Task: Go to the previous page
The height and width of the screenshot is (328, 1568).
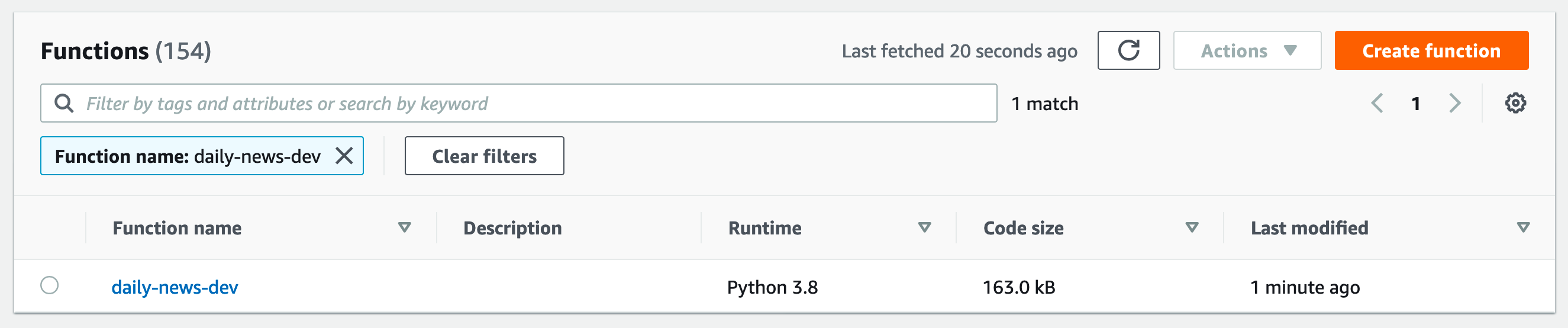Action: (1377, 104)
